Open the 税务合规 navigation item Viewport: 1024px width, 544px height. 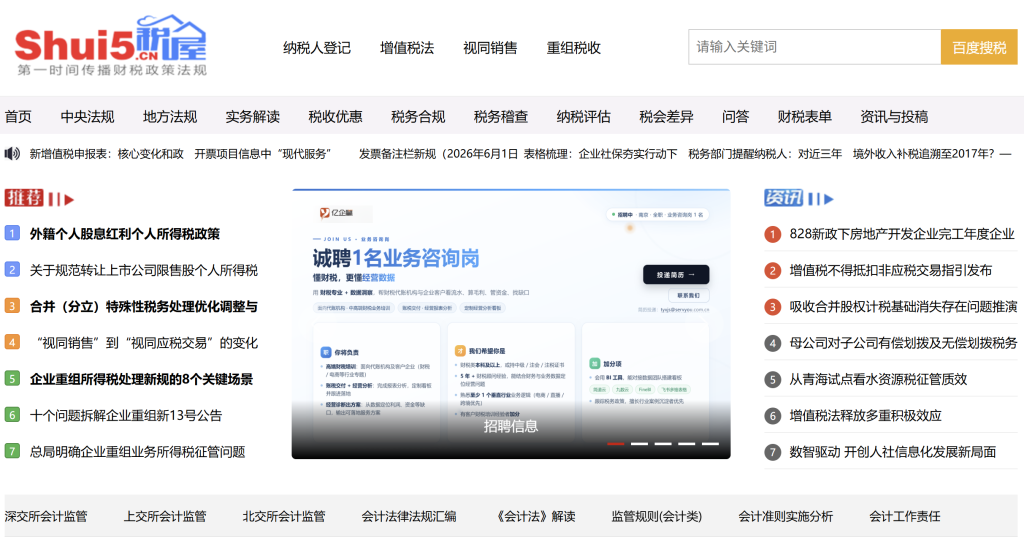click(x=418, y=117)
